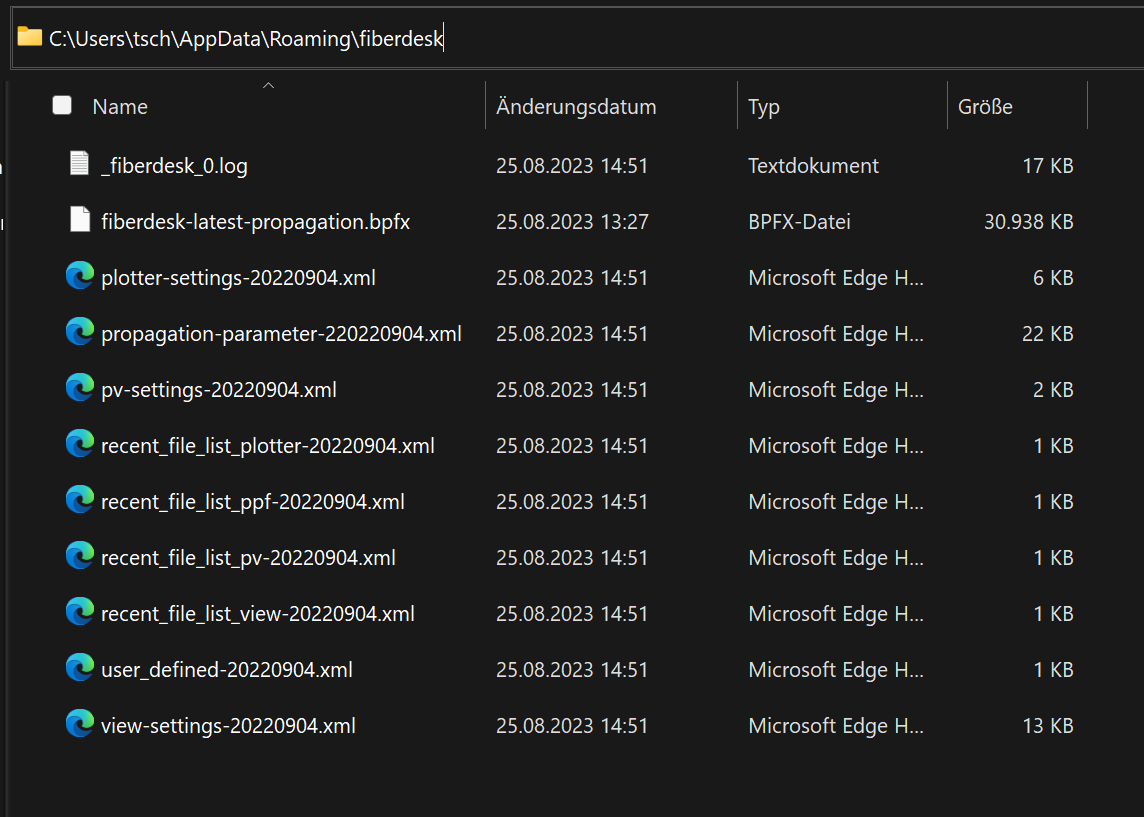Click Edge icon of recent_file_list_plotter-20220904.xml
1144x817 pixels.
coord(80,444)
